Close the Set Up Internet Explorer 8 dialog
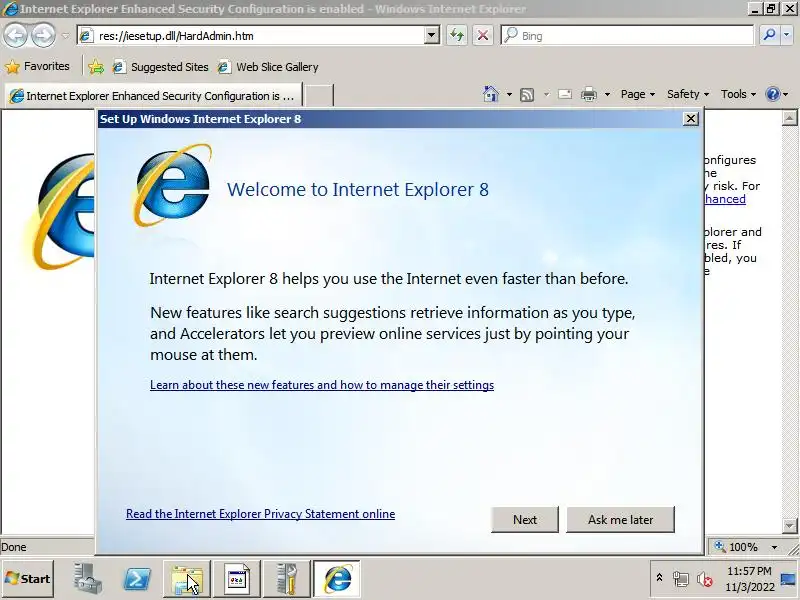 point(690,119)
